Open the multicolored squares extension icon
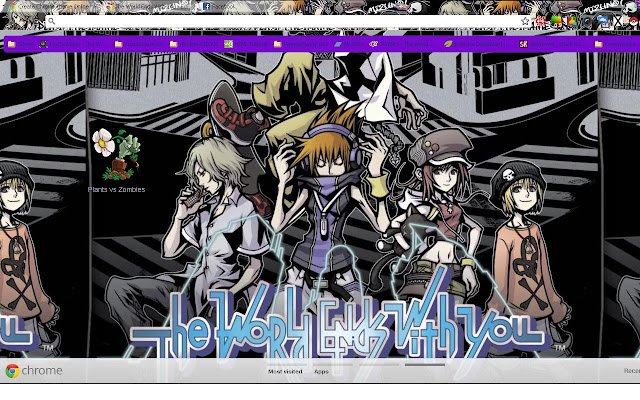The height and width of the screenshot is (400, 640). [x=572, y=21]
